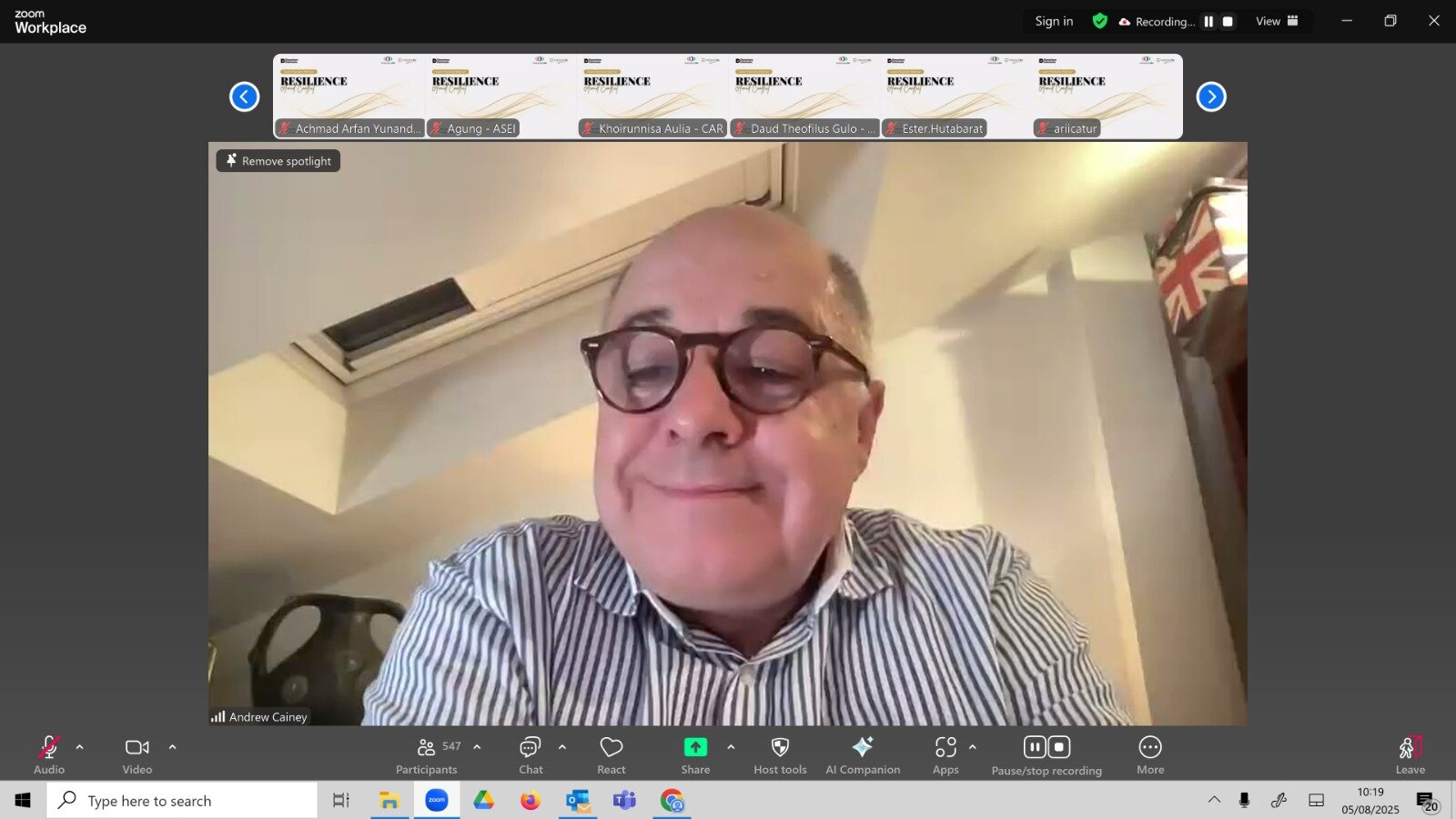This screenshot has width=1456, height=819.
Task: Click Remove spotlight button
Action: click(278, 161)
